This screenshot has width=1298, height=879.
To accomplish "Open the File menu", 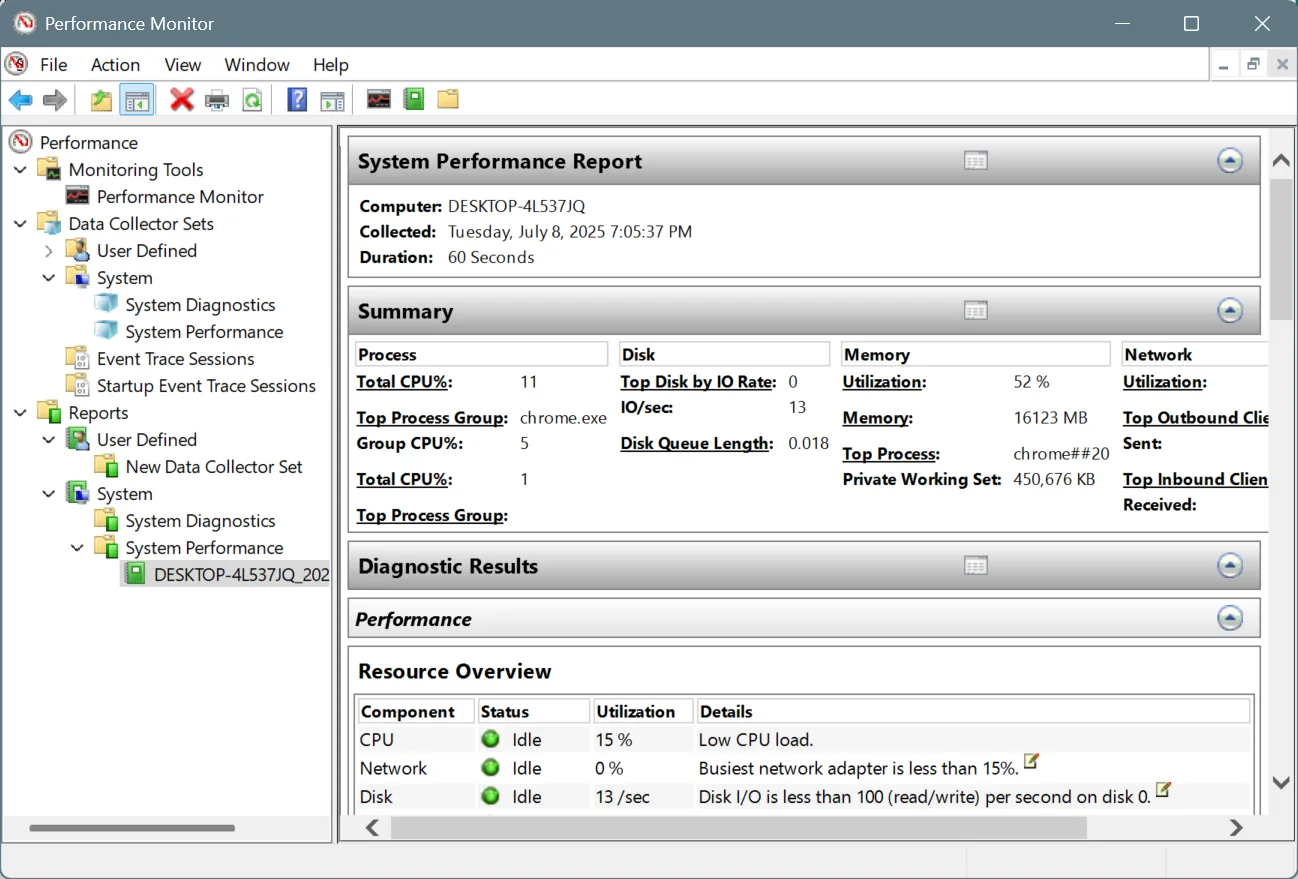I will tap(54, 65).
